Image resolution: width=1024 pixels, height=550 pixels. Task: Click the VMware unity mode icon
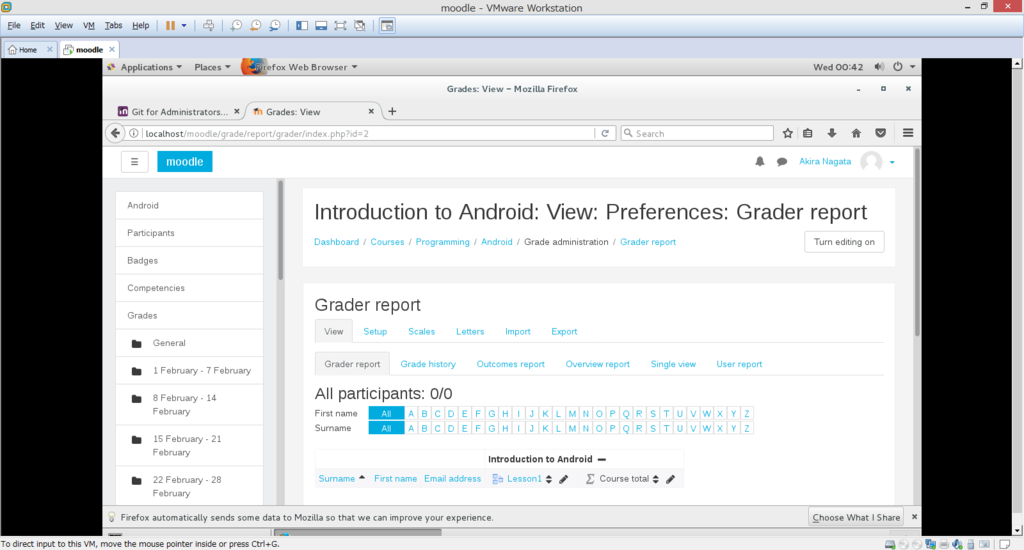point(360,25)
